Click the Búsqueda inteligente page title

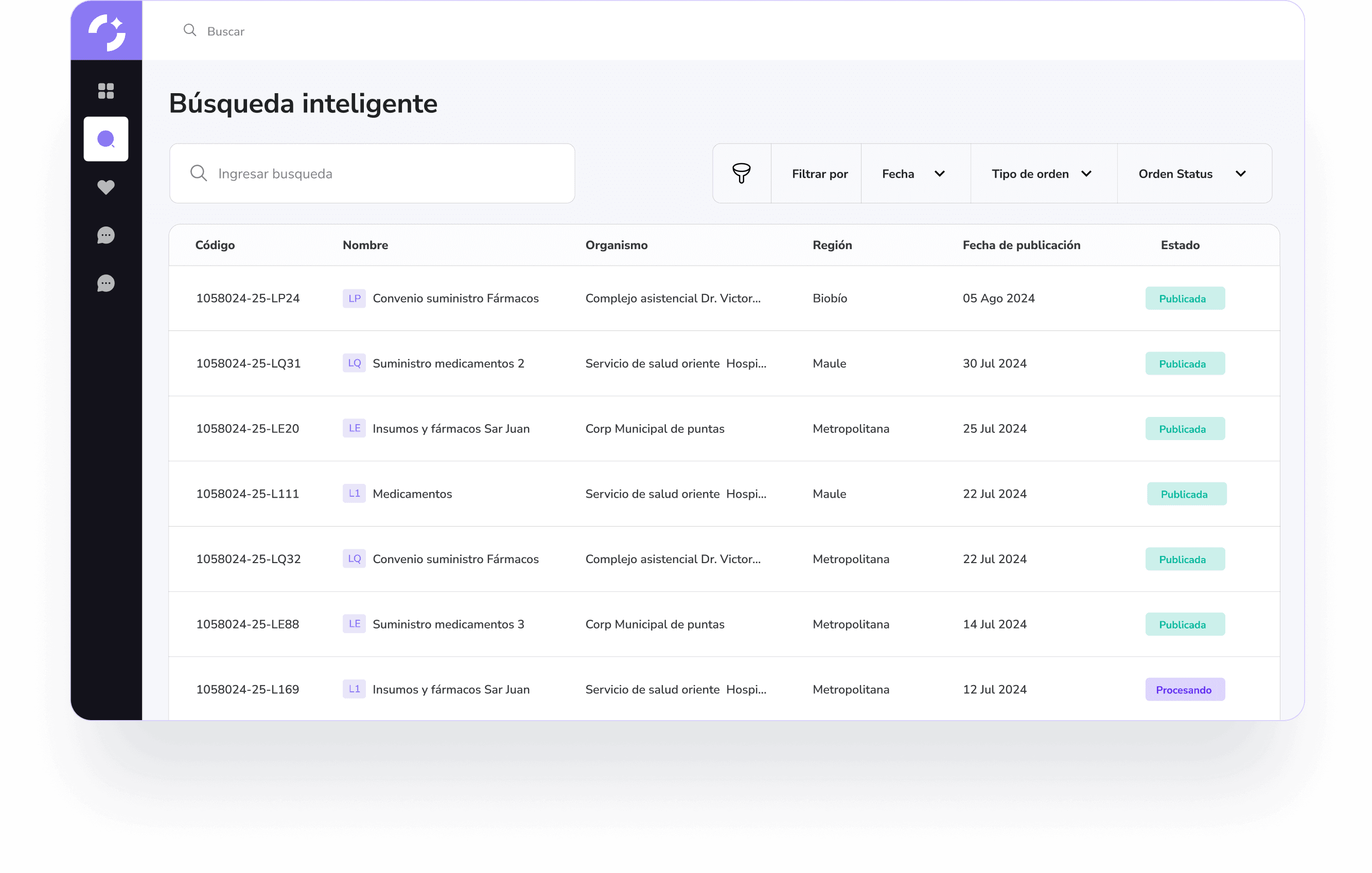click(x=303, y=103)
